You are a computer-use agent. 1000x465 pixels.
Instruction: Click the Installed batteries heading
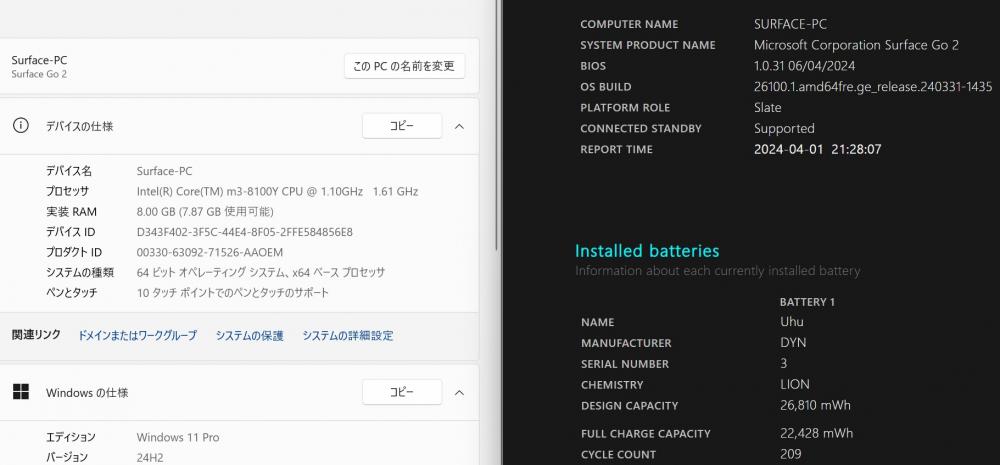pyautogui.click(x=647, y=251)
